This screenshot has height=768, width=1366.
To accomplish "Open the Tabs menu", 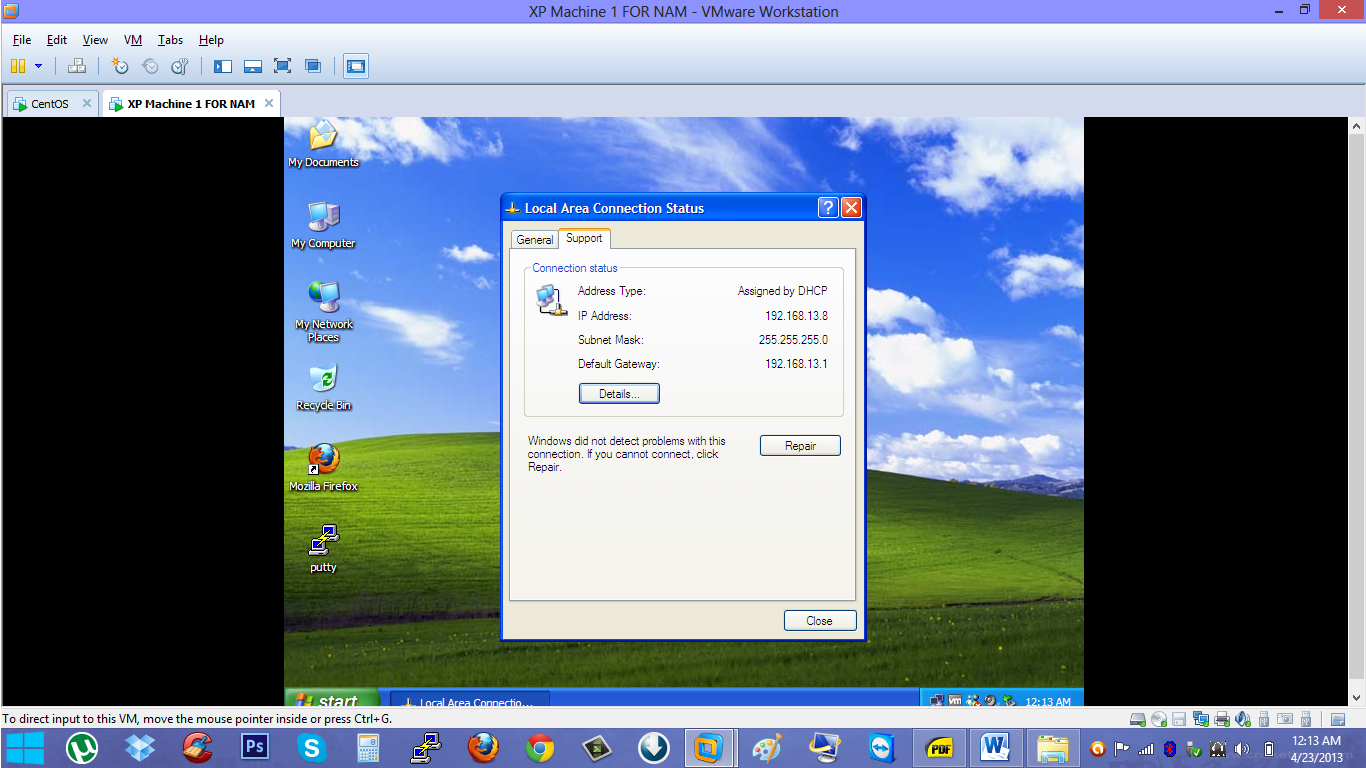I will [170, 40].
